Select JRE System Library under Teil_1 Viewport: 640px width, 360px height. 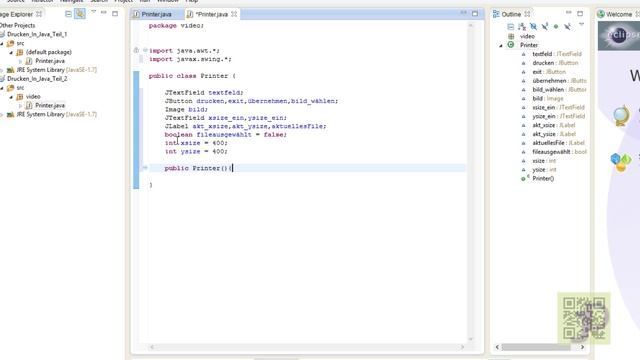(56, 70)
